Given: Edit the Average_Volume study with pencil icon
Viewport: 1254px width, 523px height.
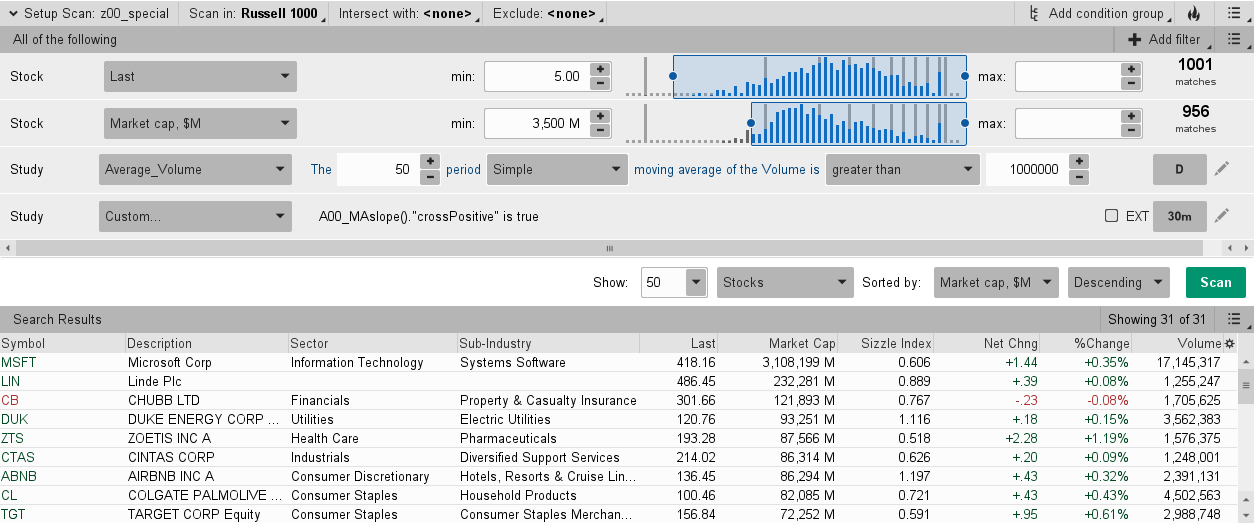Looking at the screenshot, I should [x=1222, y=169].
